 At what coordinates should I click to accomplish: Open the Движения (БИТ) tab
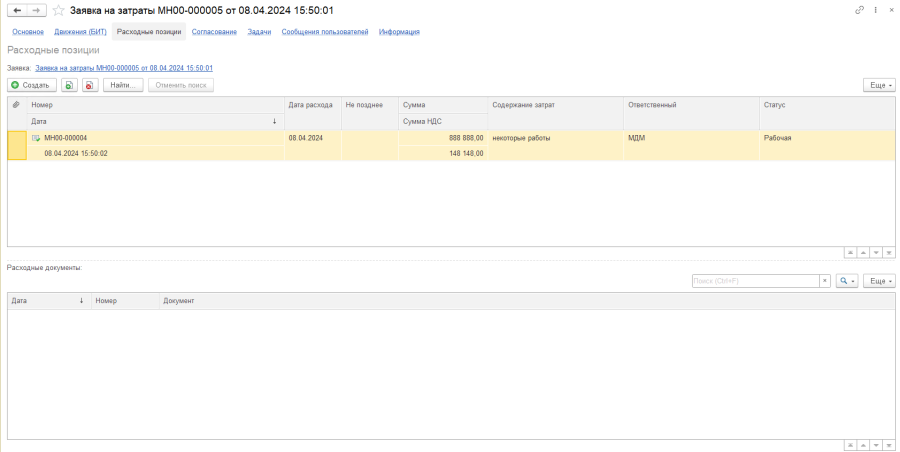coord(81,32)
